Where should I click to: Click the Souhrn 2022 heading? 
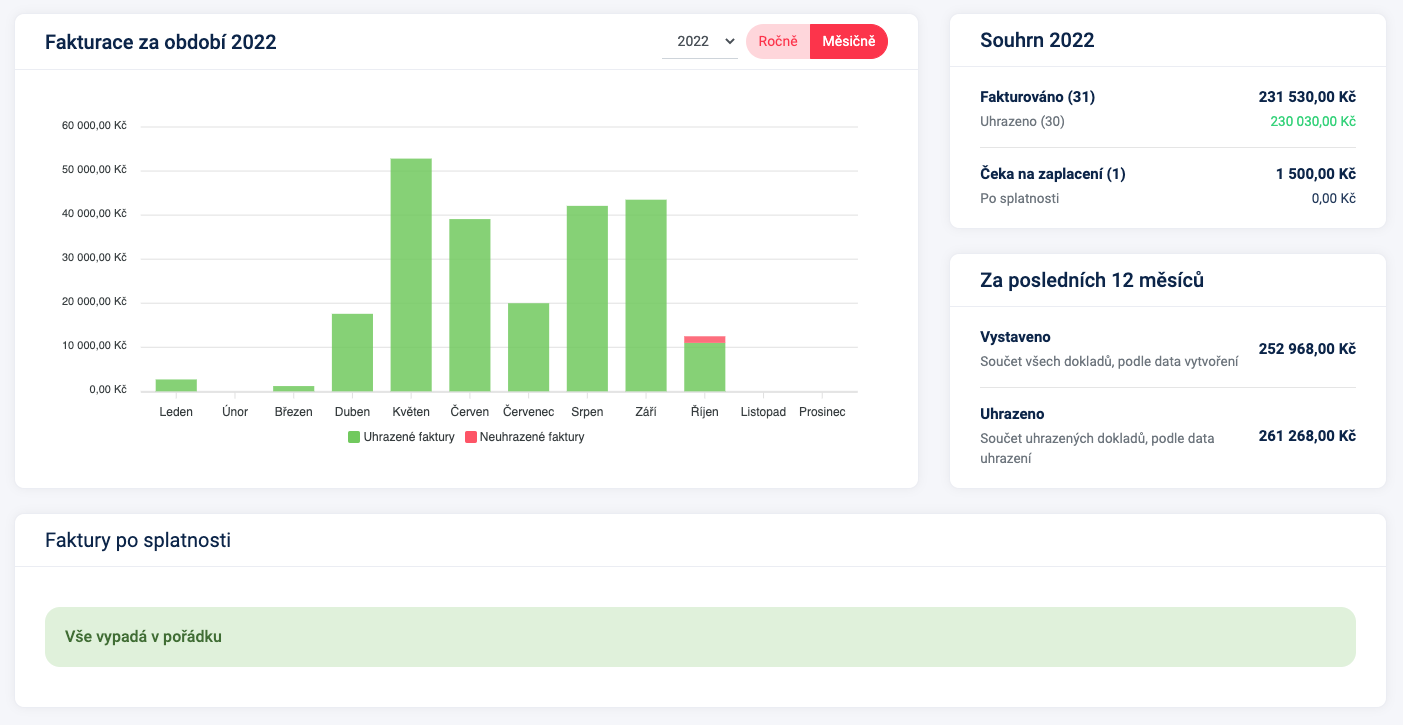coord(1038,41)
